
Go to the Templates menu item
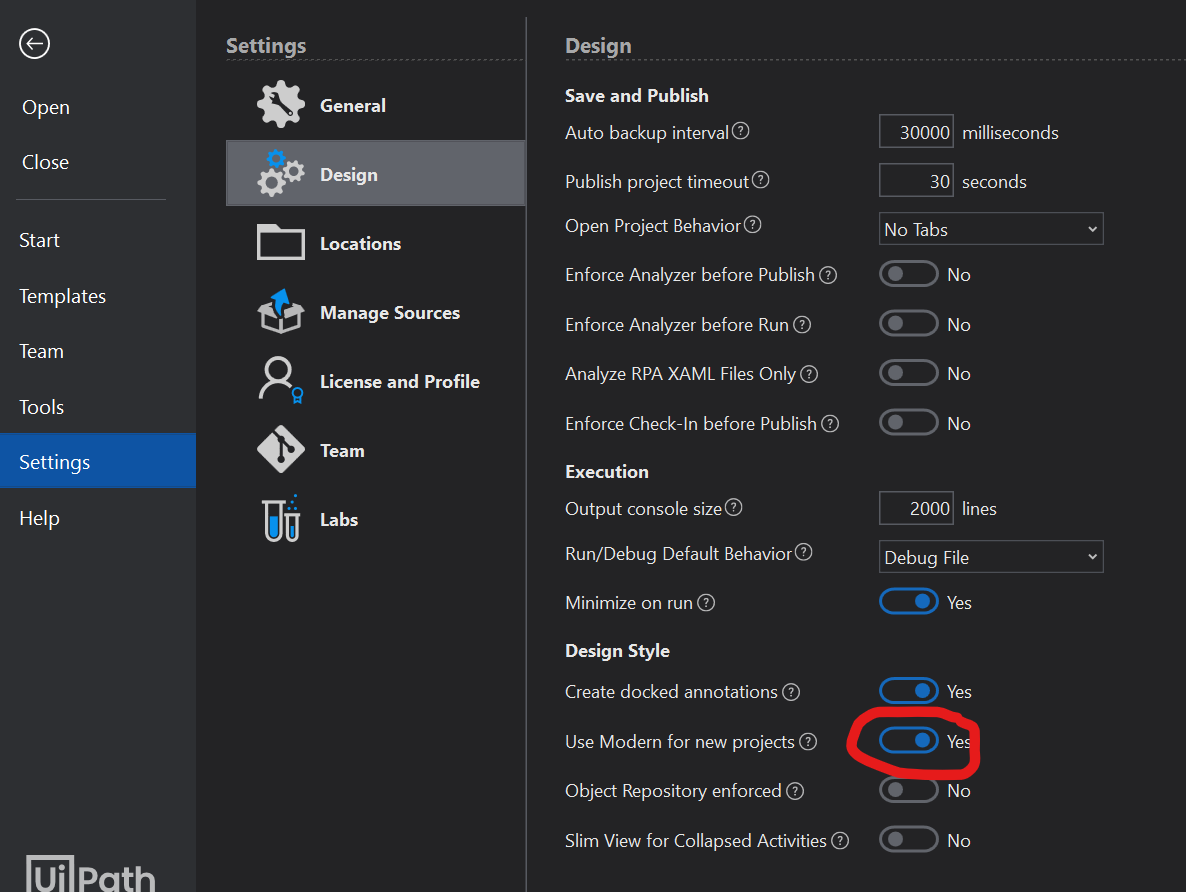click(62, 296)
